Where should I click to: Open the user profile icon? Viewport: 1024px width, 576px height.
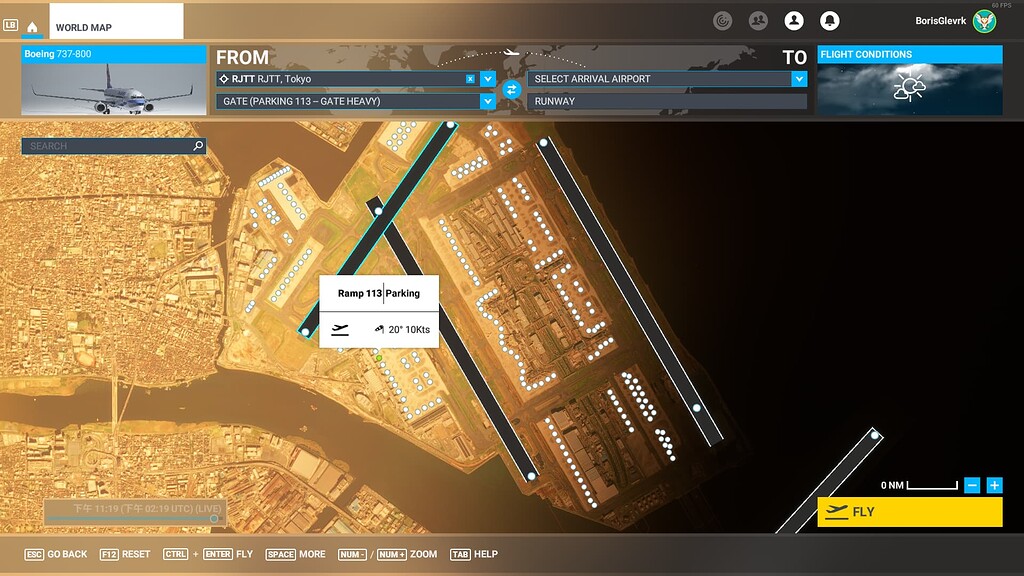click(x=794, y=21)
